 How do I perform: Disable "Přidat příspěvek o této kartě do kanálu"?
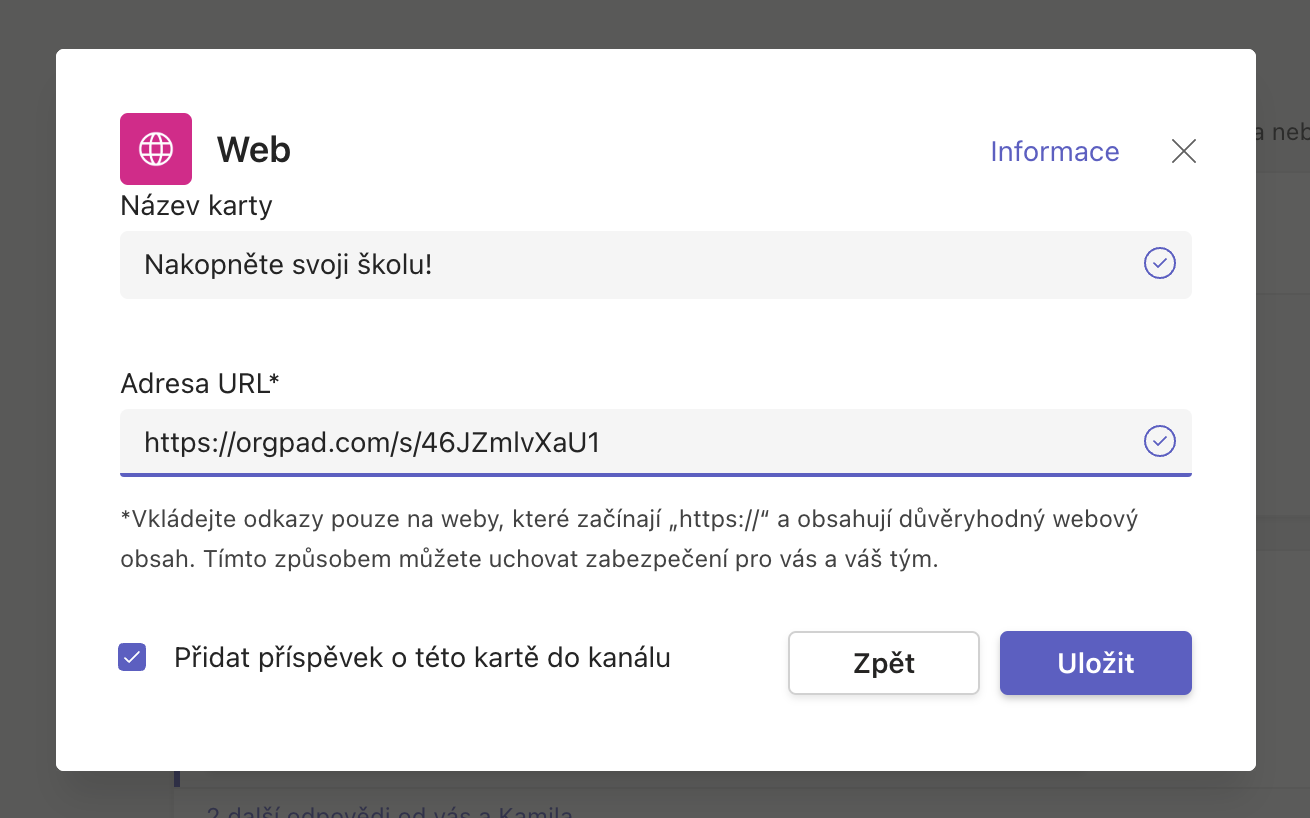pos(131,656)
